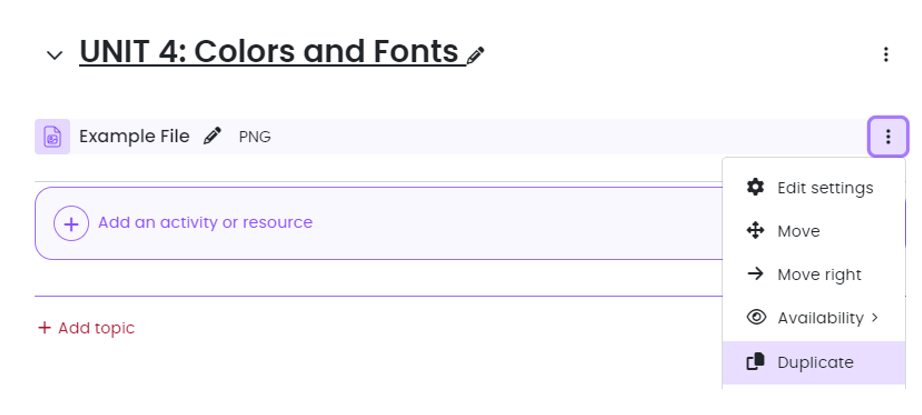This screenshot has height=415, width=922.
Task: Select Move right menu item
Action: click(x=818, y=274)
